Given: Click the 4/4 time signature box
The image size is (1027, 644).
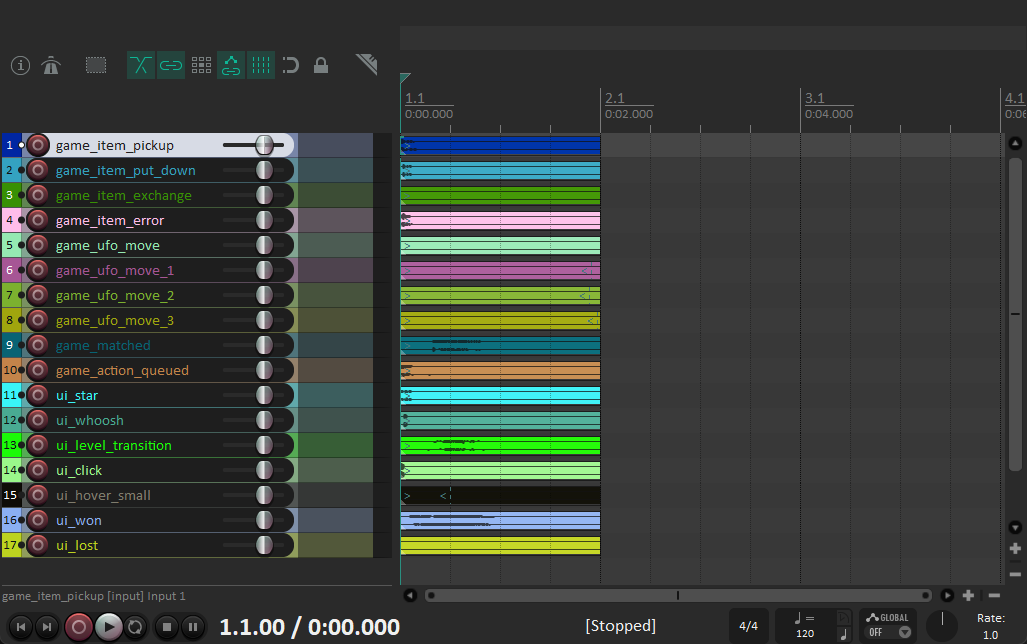Looking at the screenshot, I should pyautogui.click(x=749, y=627).
